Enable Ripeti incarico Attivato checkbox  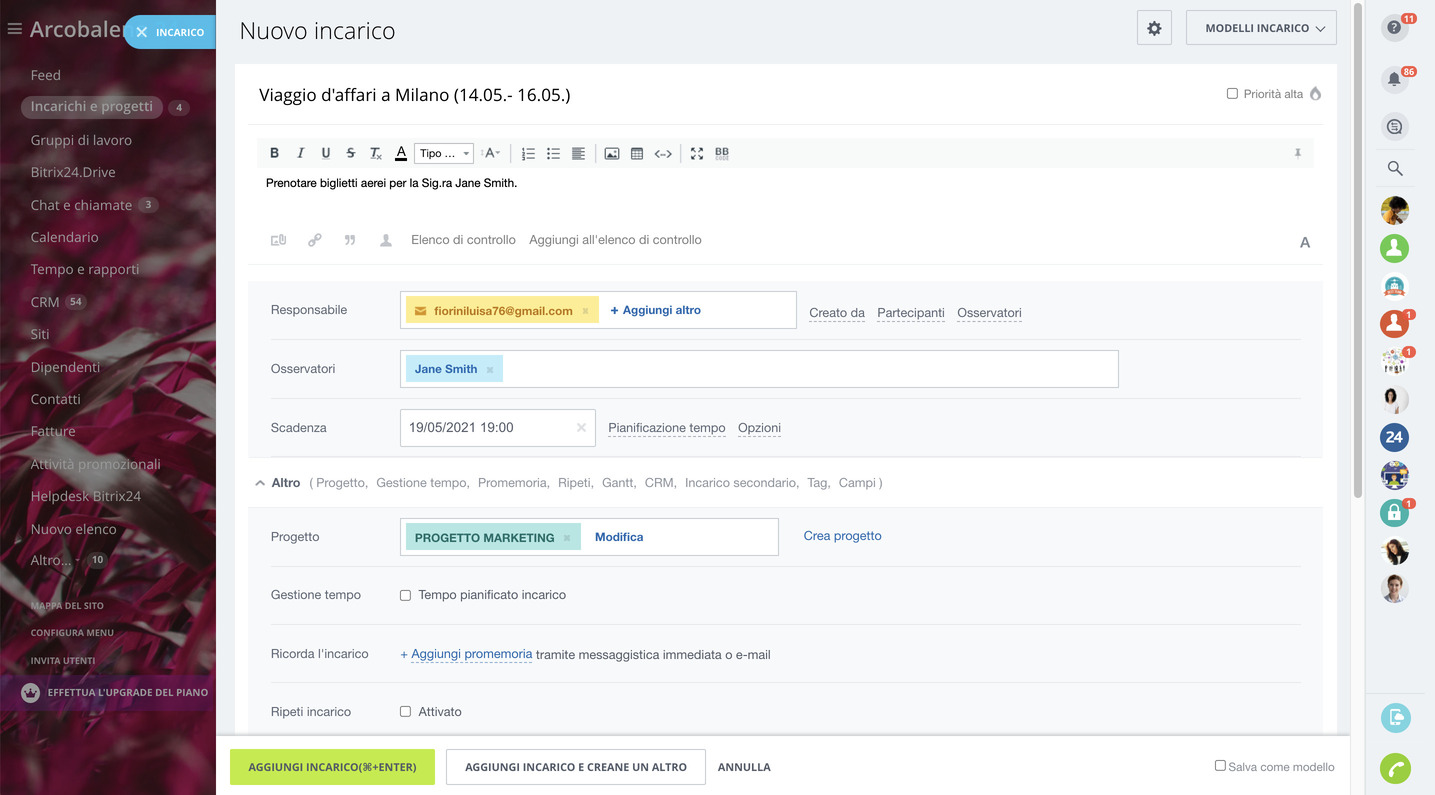(x=405, y=712)
